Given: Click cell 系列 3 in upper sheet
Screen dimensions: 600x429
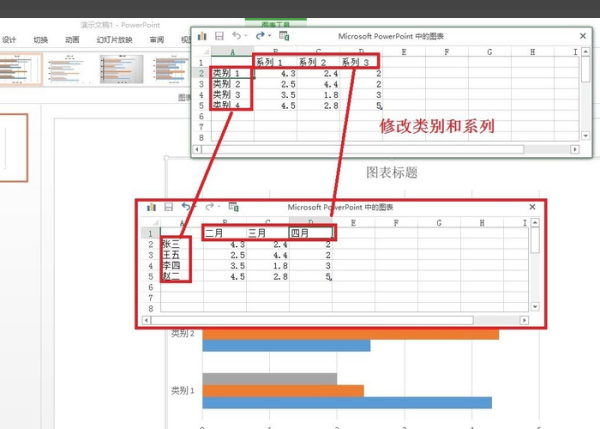Looking at the screenshot, I should tap(360, 62).
